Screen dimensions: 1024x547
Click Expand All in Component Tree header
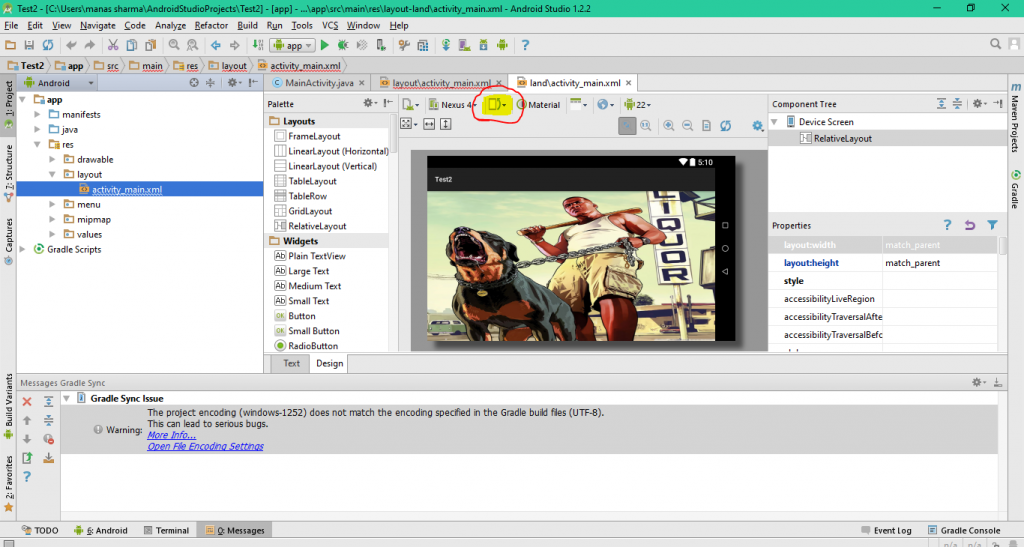(x=941, y=103)
